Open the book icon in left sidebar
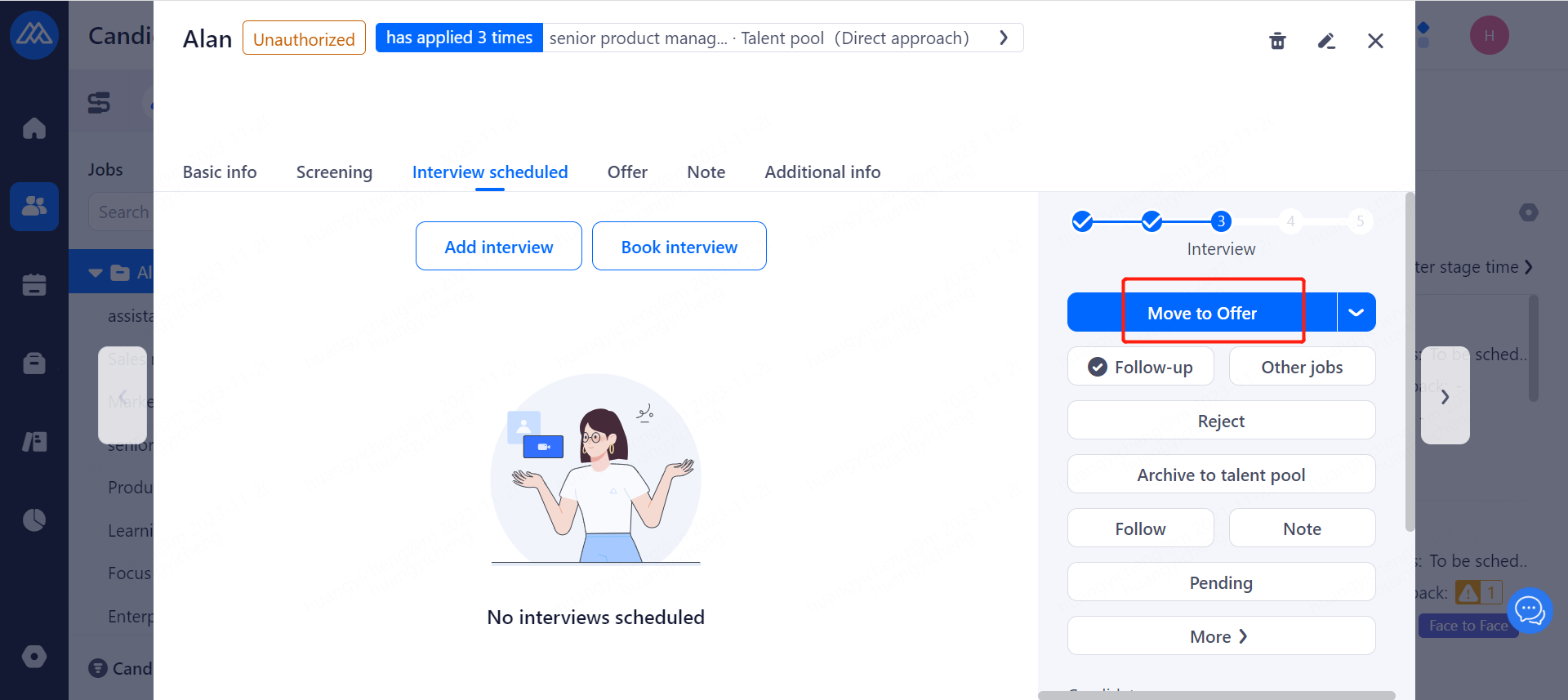The image size is (1568, 700). (x=34, y=442)
